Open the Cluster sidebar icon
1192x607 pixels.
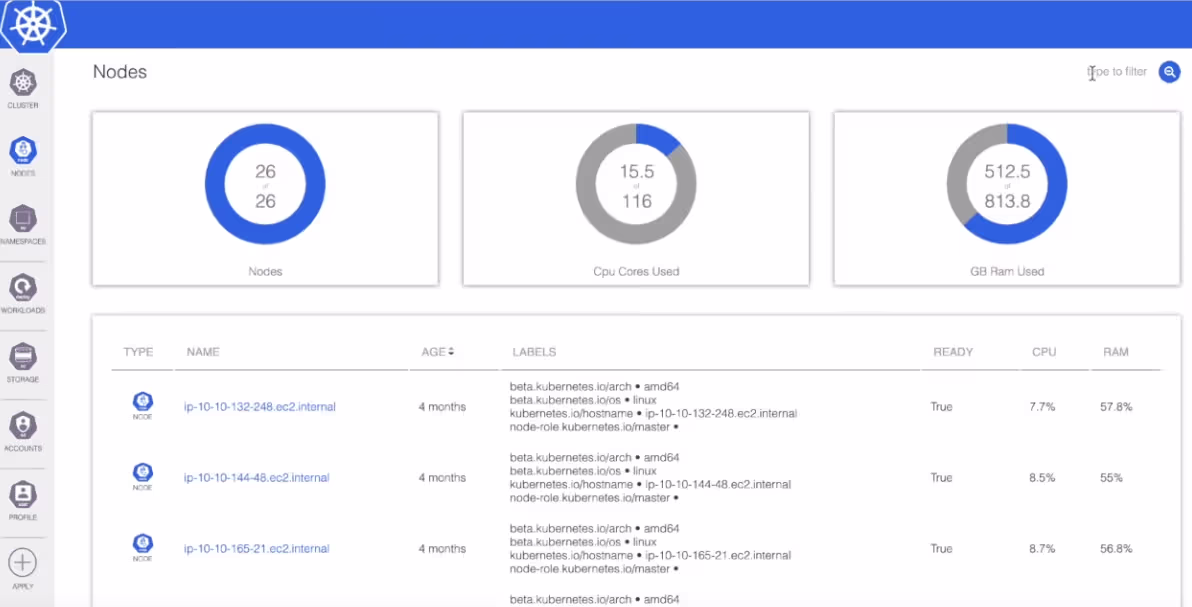[23, 85]
